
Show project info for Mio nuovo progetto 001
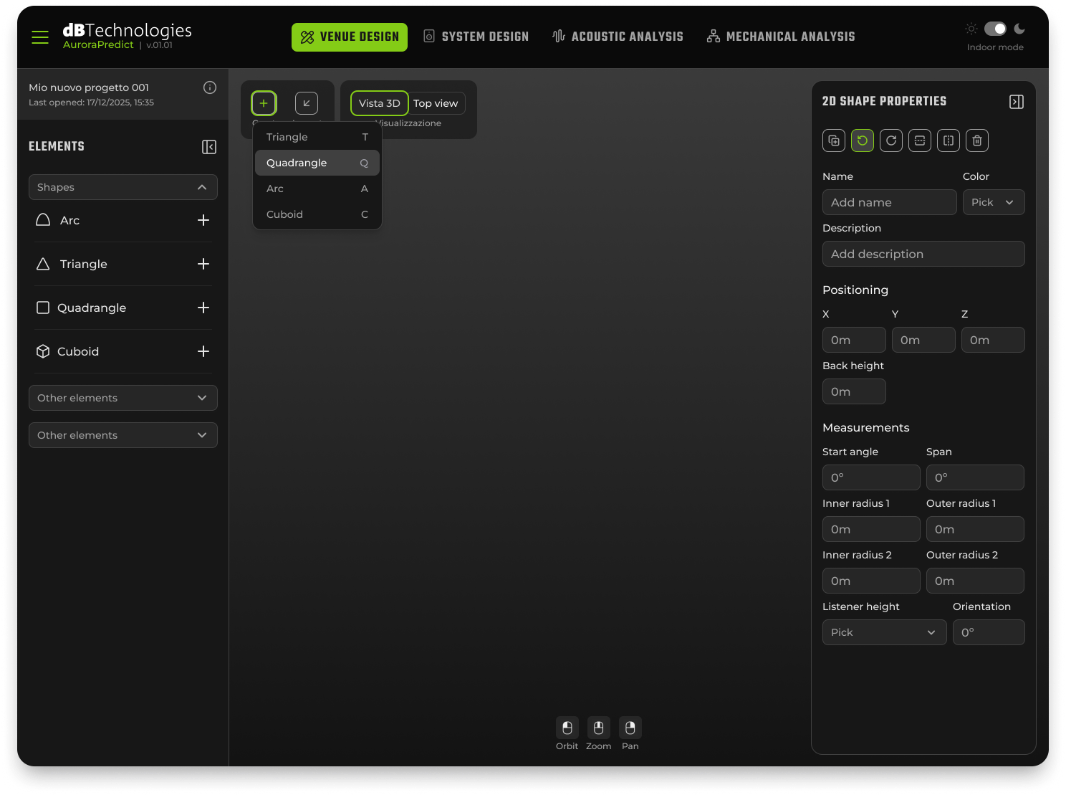coord(209,87)
